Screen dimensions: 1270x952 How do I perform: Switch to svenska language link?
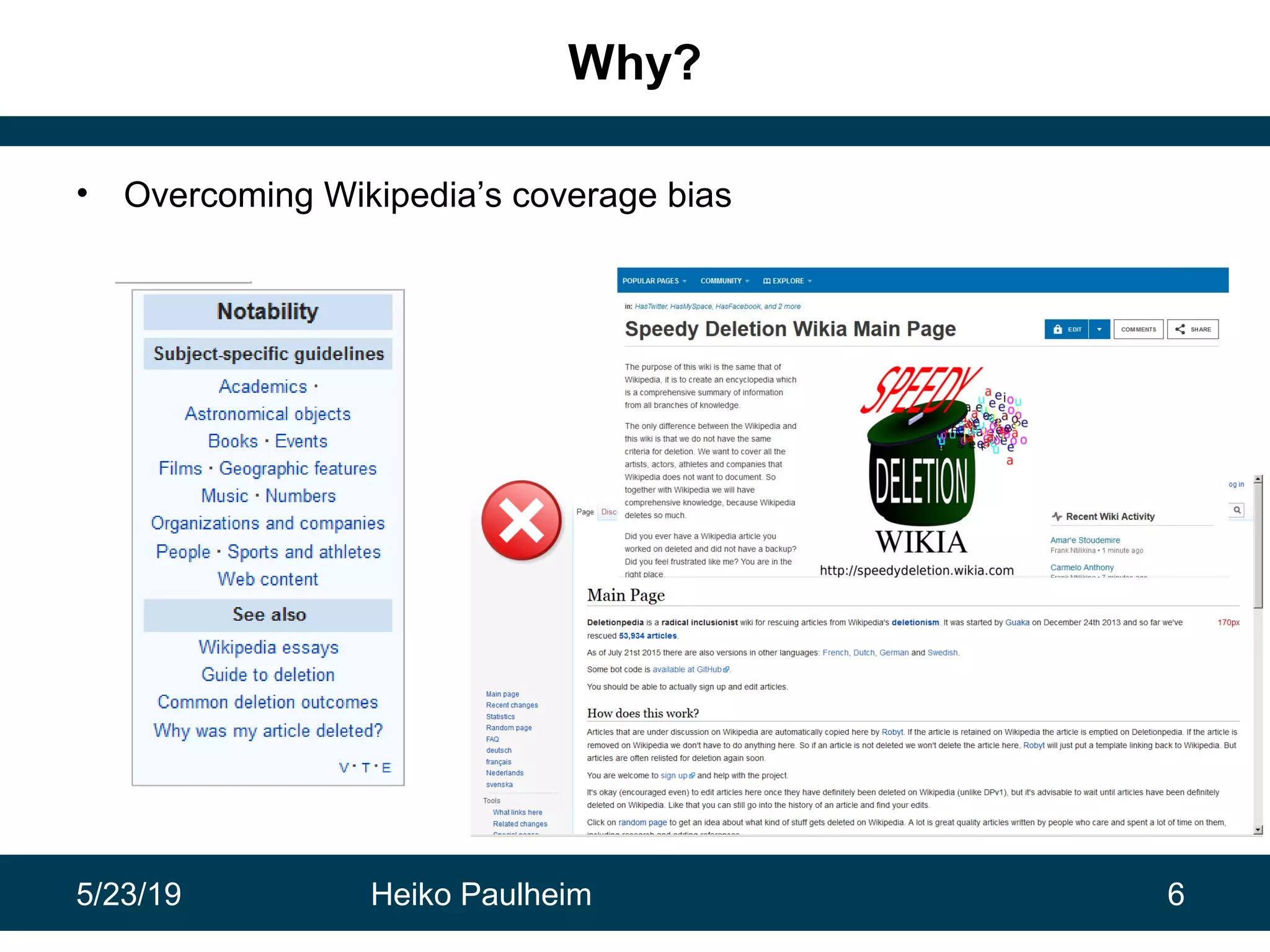point(500,785)
